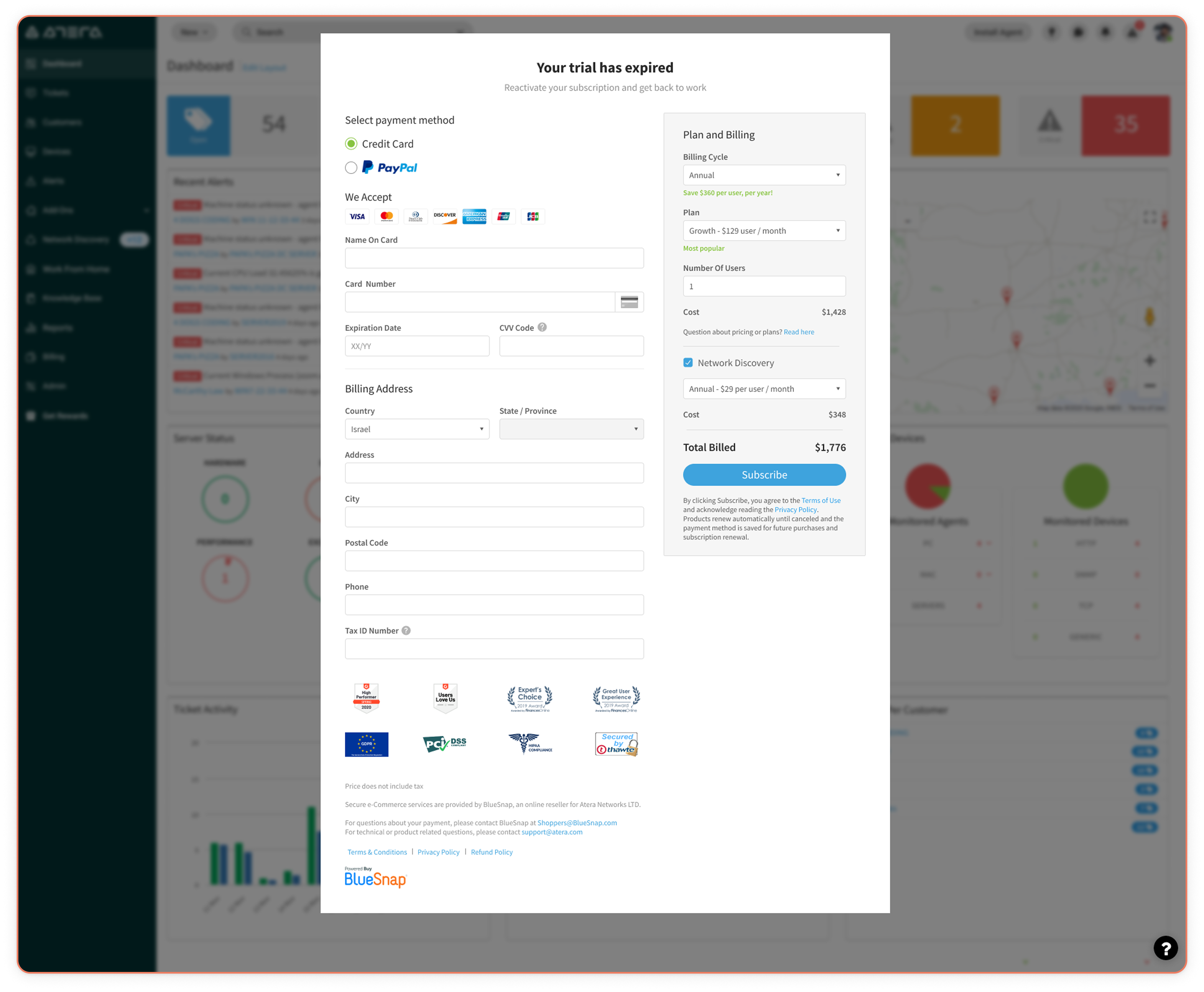The width and height of the screenshot is (1204, 992).
Task: Click the Tax ID Number help icon
Action: click(x=406, y=631)
